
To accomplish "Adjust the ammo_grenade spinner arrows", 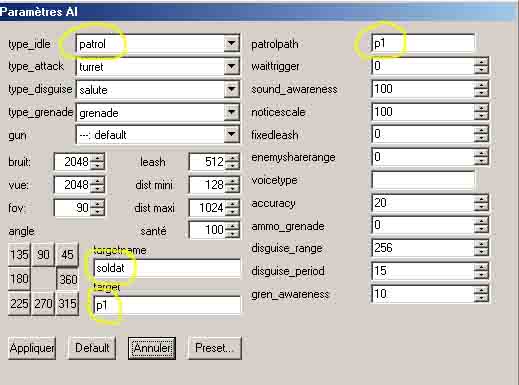I will point(481,225).
